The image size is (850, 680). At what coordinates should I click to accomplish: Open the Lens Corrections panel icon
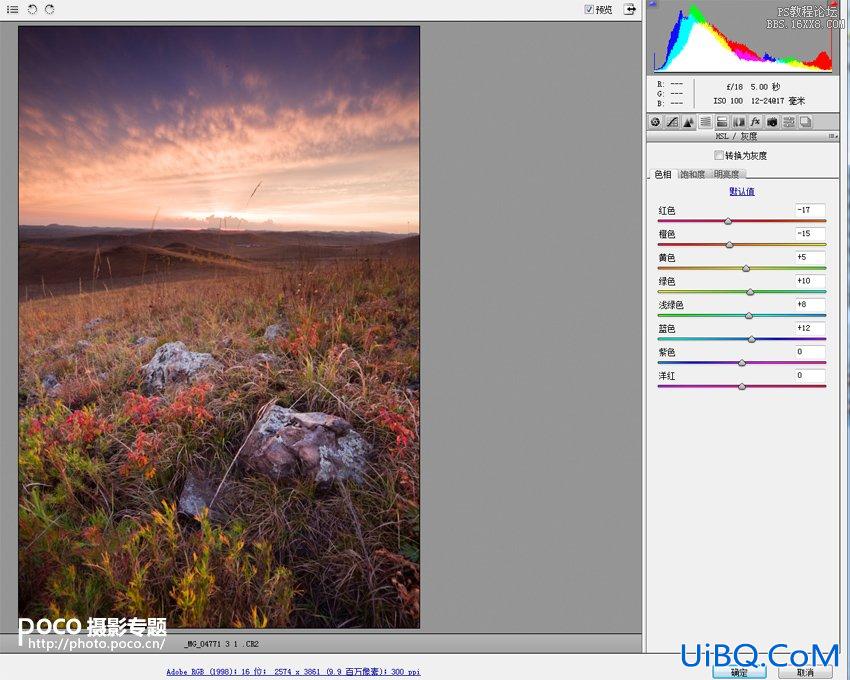point(739,122)
